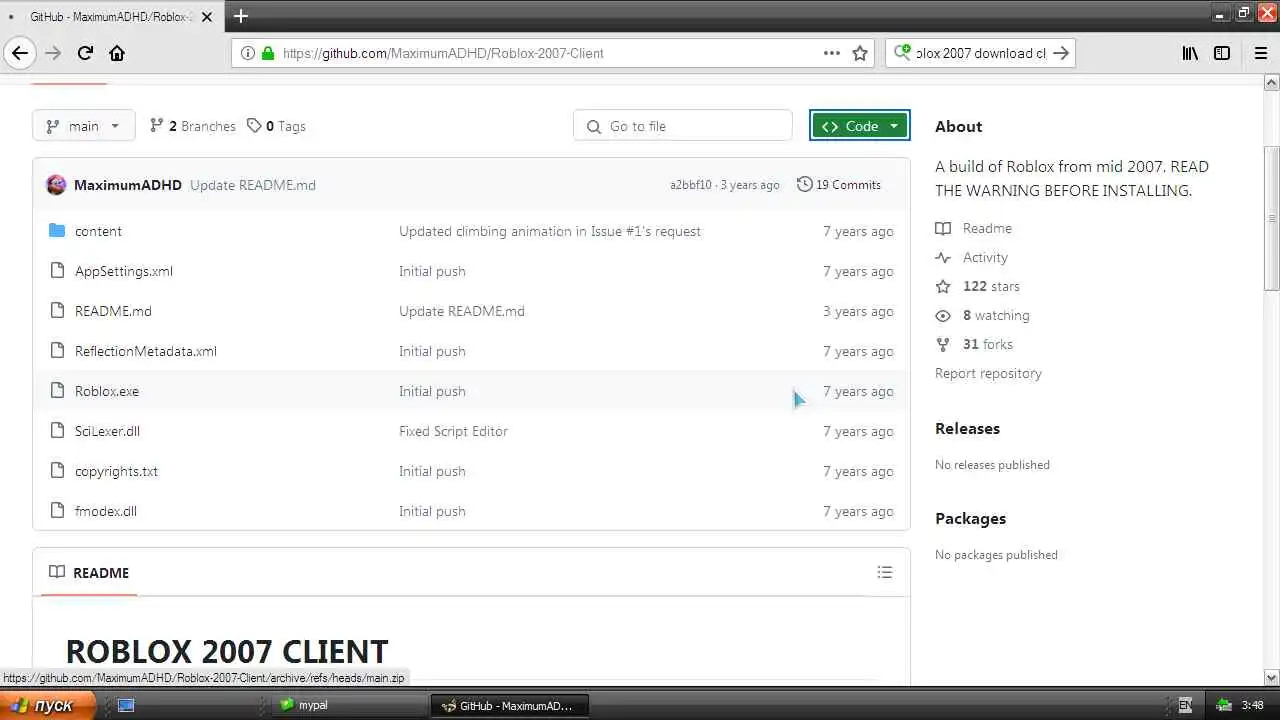Image resolution: width=1280 pixels, height=720 pixels.
Task: Open the Packages heading link
Action: [x=970, y=518]
